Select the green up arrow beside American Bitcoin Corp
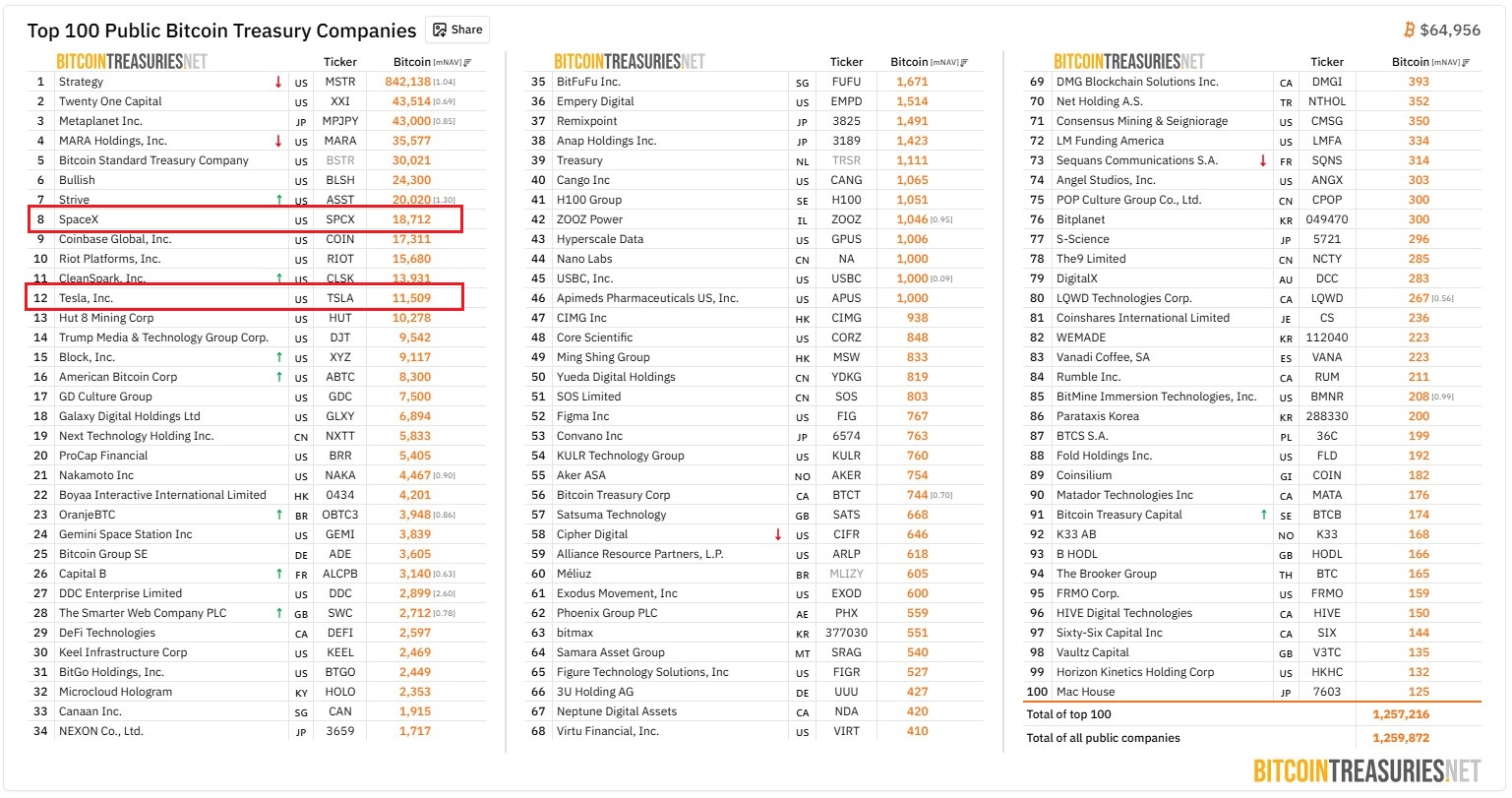 [x=279, y=377]
